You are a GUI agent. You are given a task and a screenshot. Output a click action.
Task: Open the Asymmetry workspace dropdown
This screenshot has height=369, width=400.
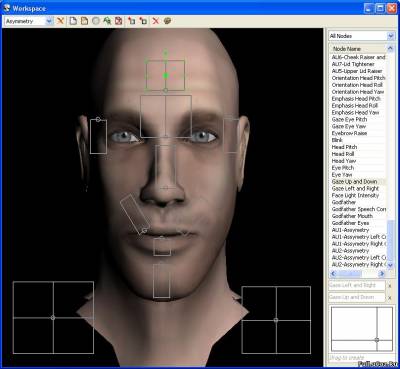pyautogui.click(x=49, y=21)
